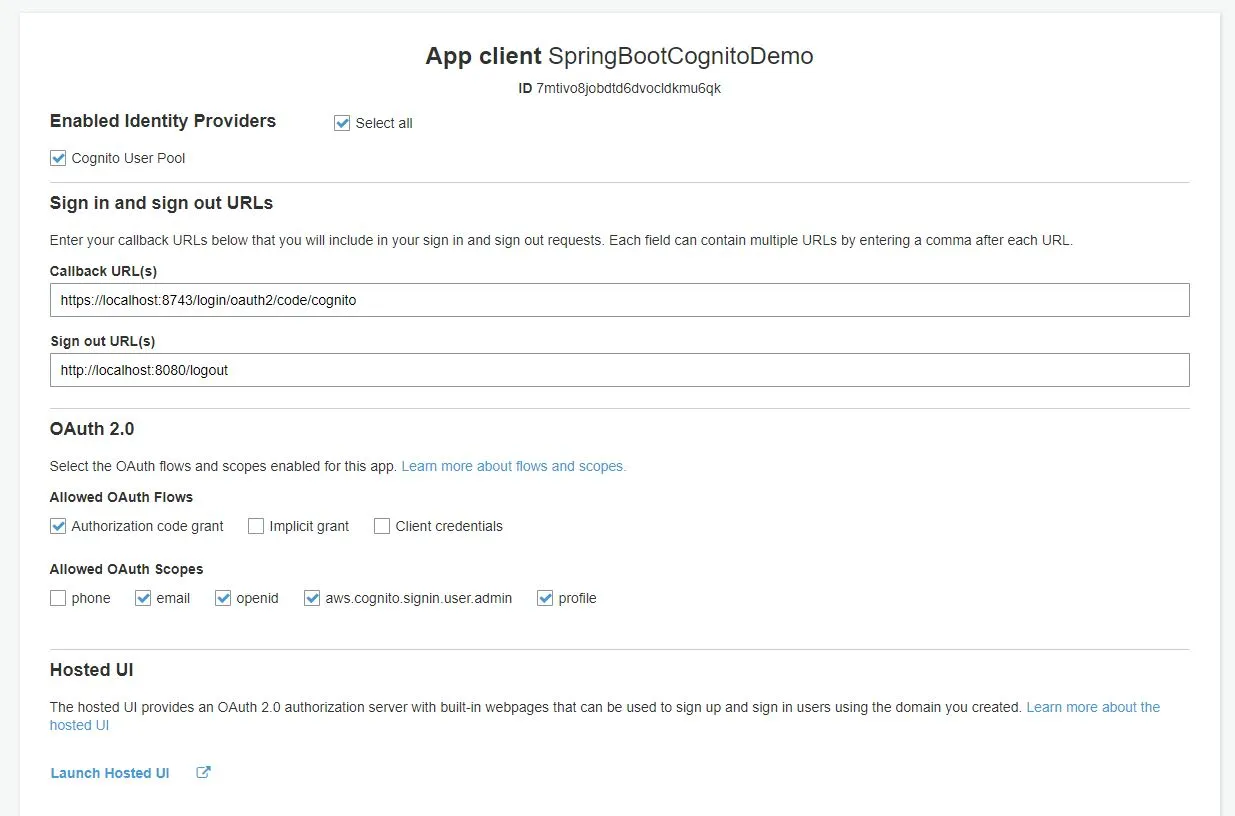Image resolution: width=1235 pixels, height=816 pixels.
Task: Uncheck the Select all identity providers box
Action: tap(342, 122)
